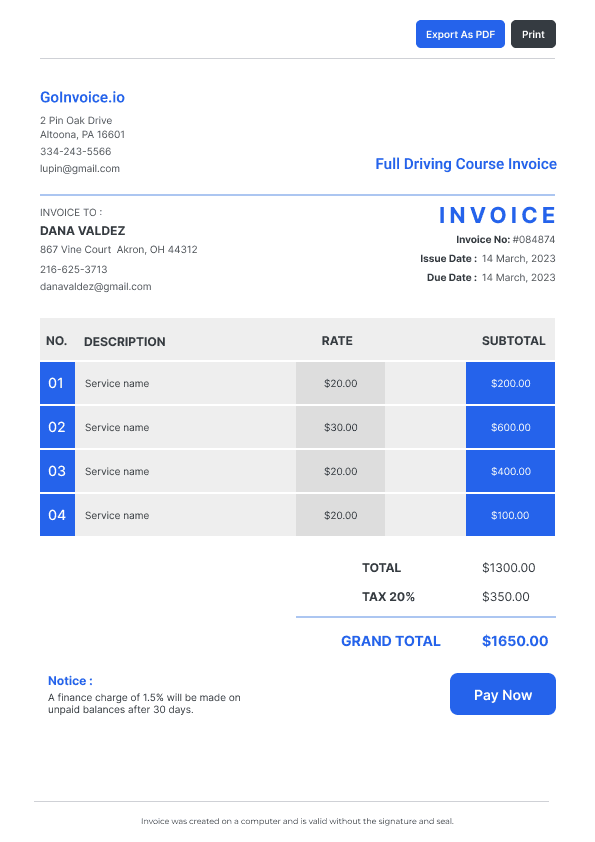The image size is (595, 842).
Task: Click the footer note about signature and seal
Action: (298, 821)
